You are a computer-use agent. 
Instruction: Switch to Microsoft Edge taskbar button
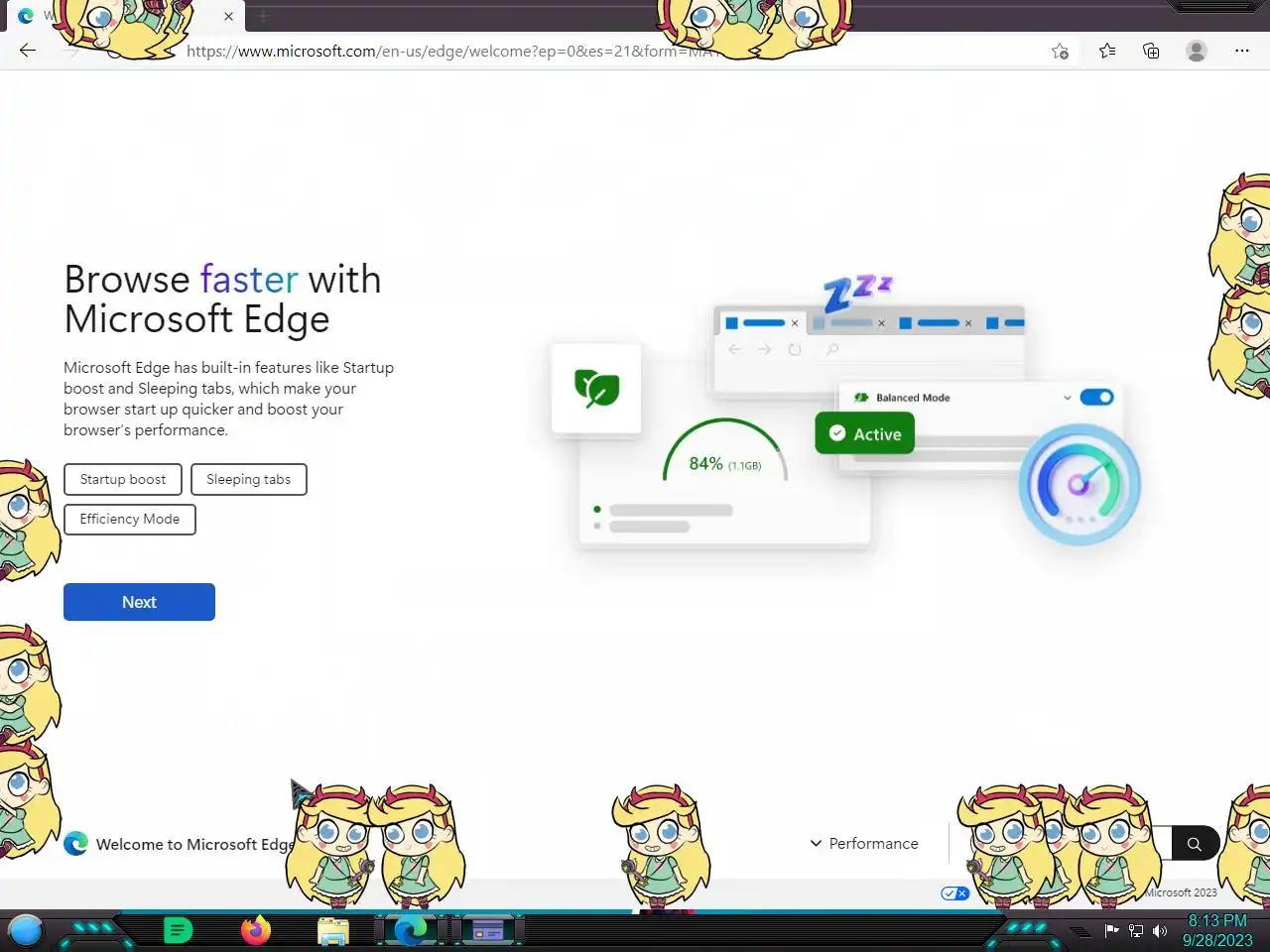click(411, 930)
